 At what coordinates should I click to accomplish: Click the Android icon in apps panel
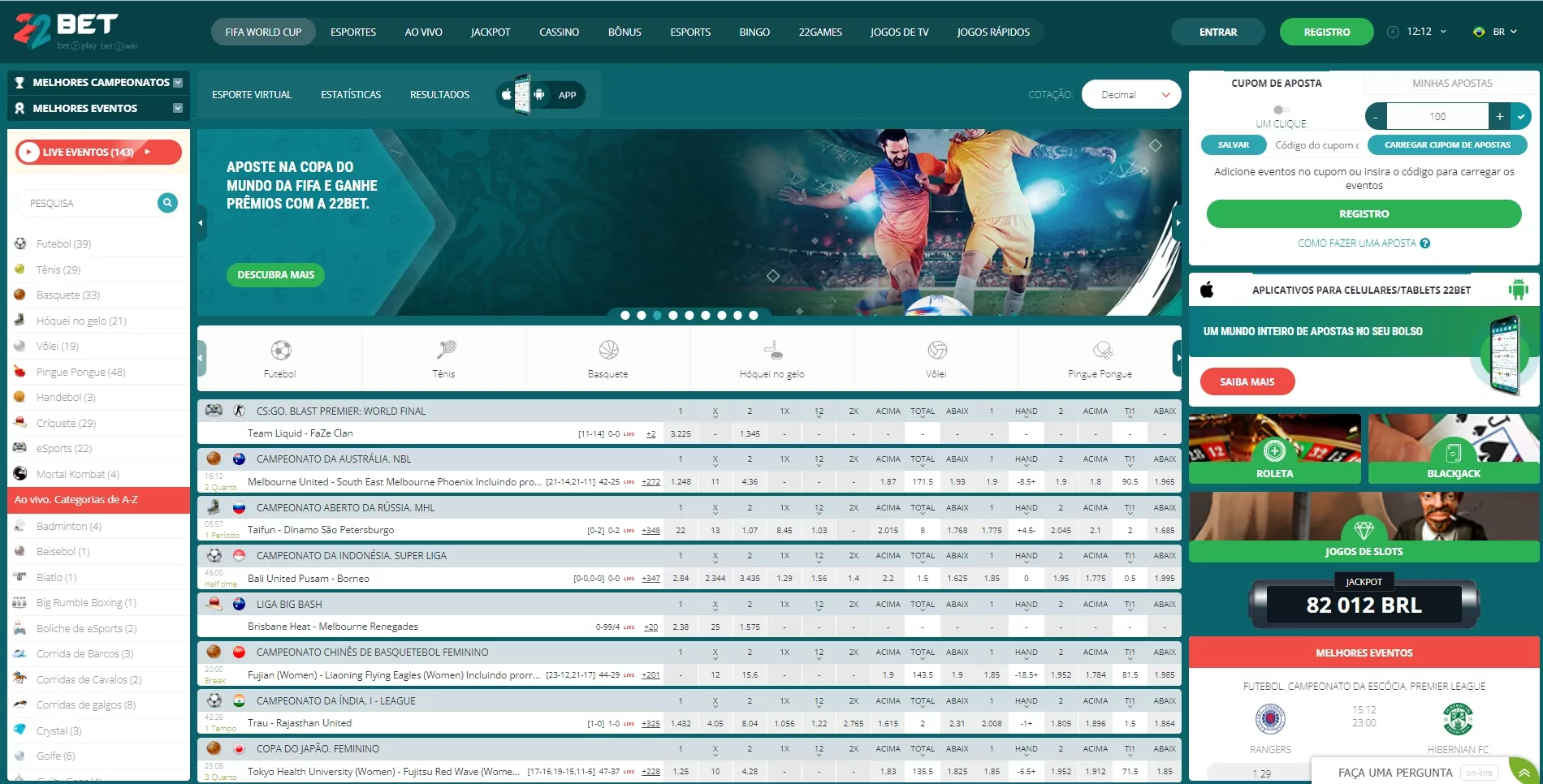click(1518, 290)
